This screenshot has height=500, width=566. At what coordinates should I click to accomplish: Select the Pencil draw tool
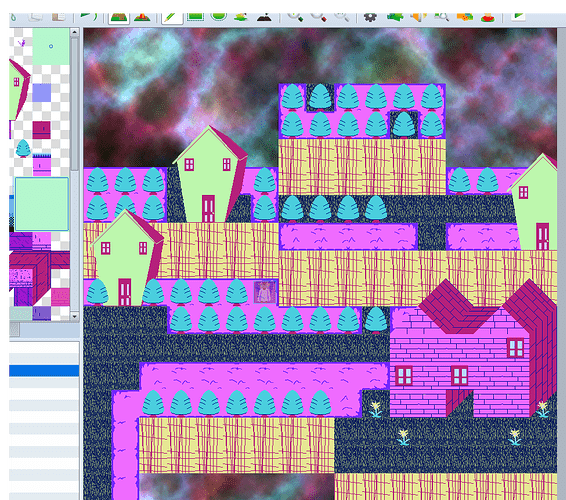tap(172, 17)
